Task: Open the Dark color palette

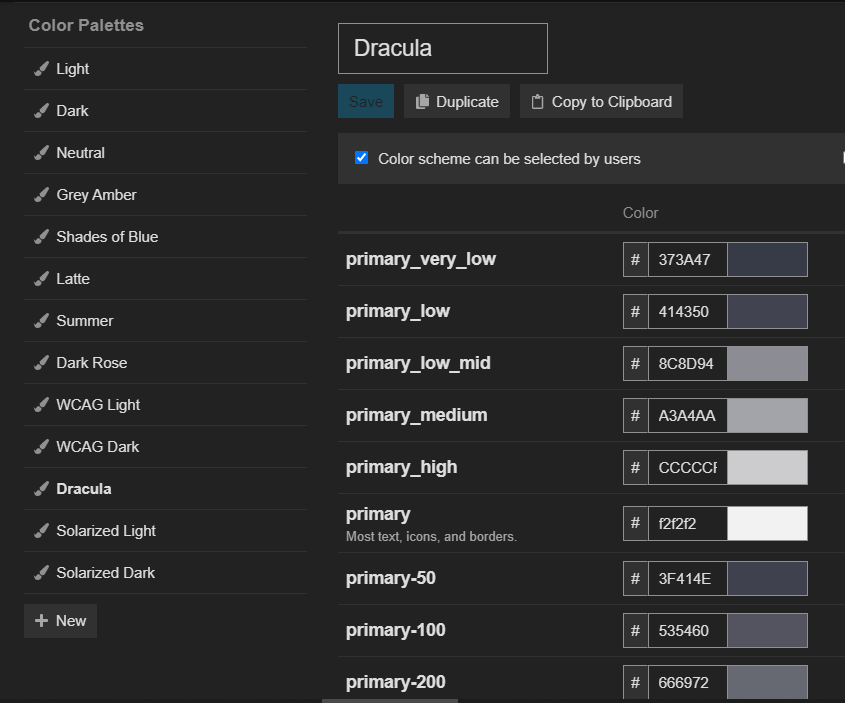Action: tap(165, 110)
